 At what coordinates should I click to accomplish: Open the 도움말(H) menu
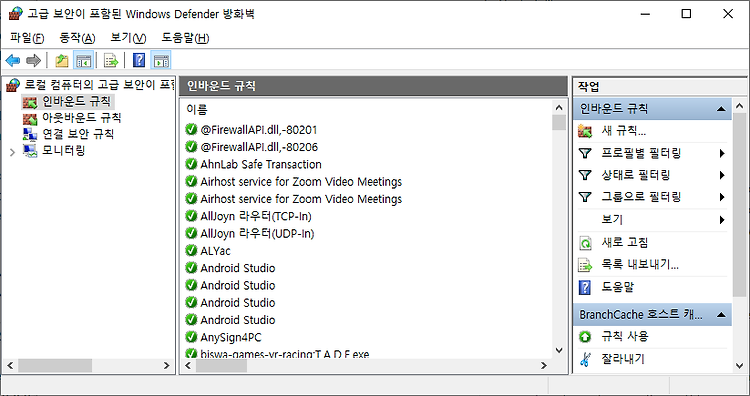pyautogui.click(x=185, y=38)
